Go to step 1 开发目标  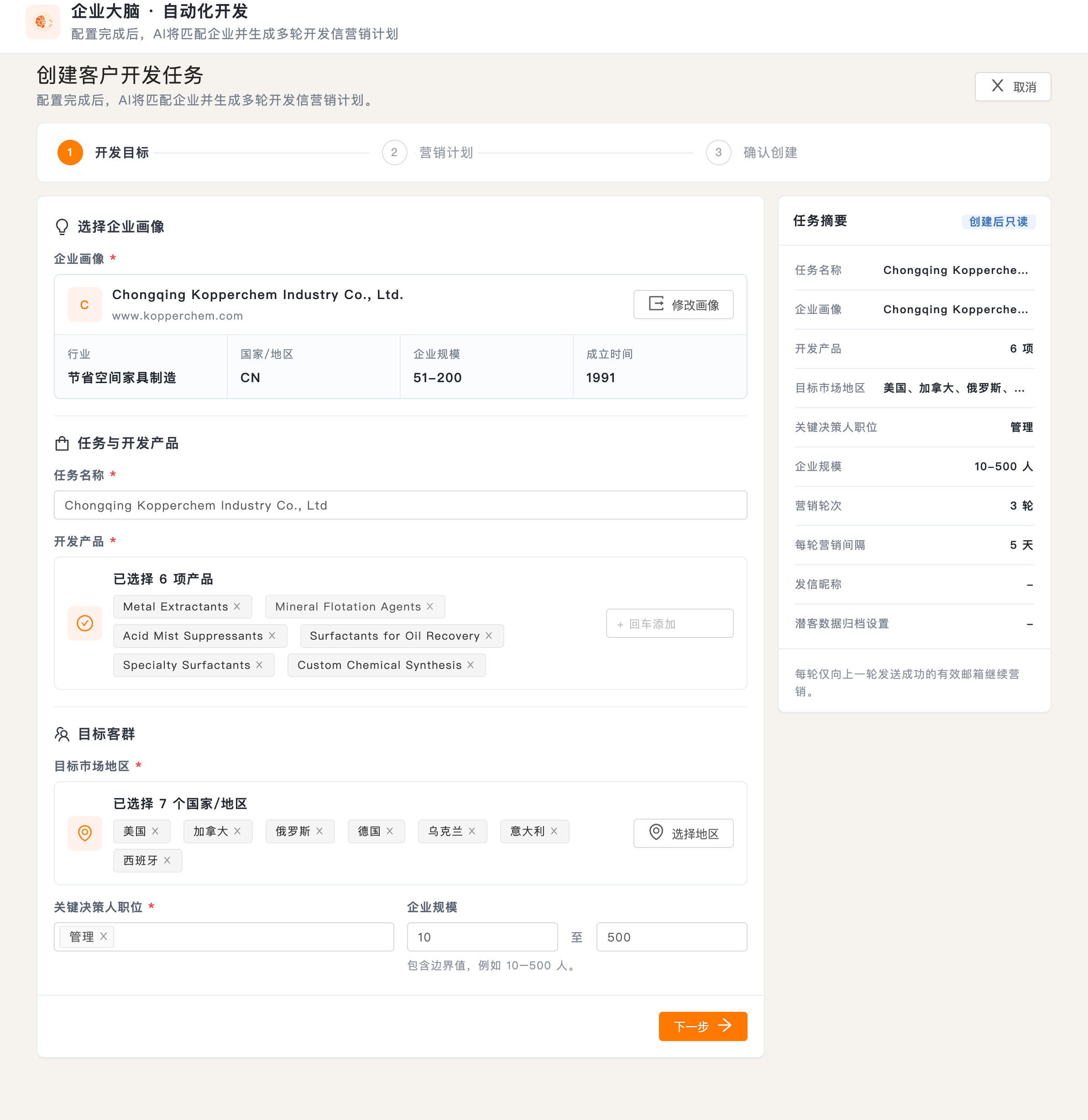tap(104, 152)
